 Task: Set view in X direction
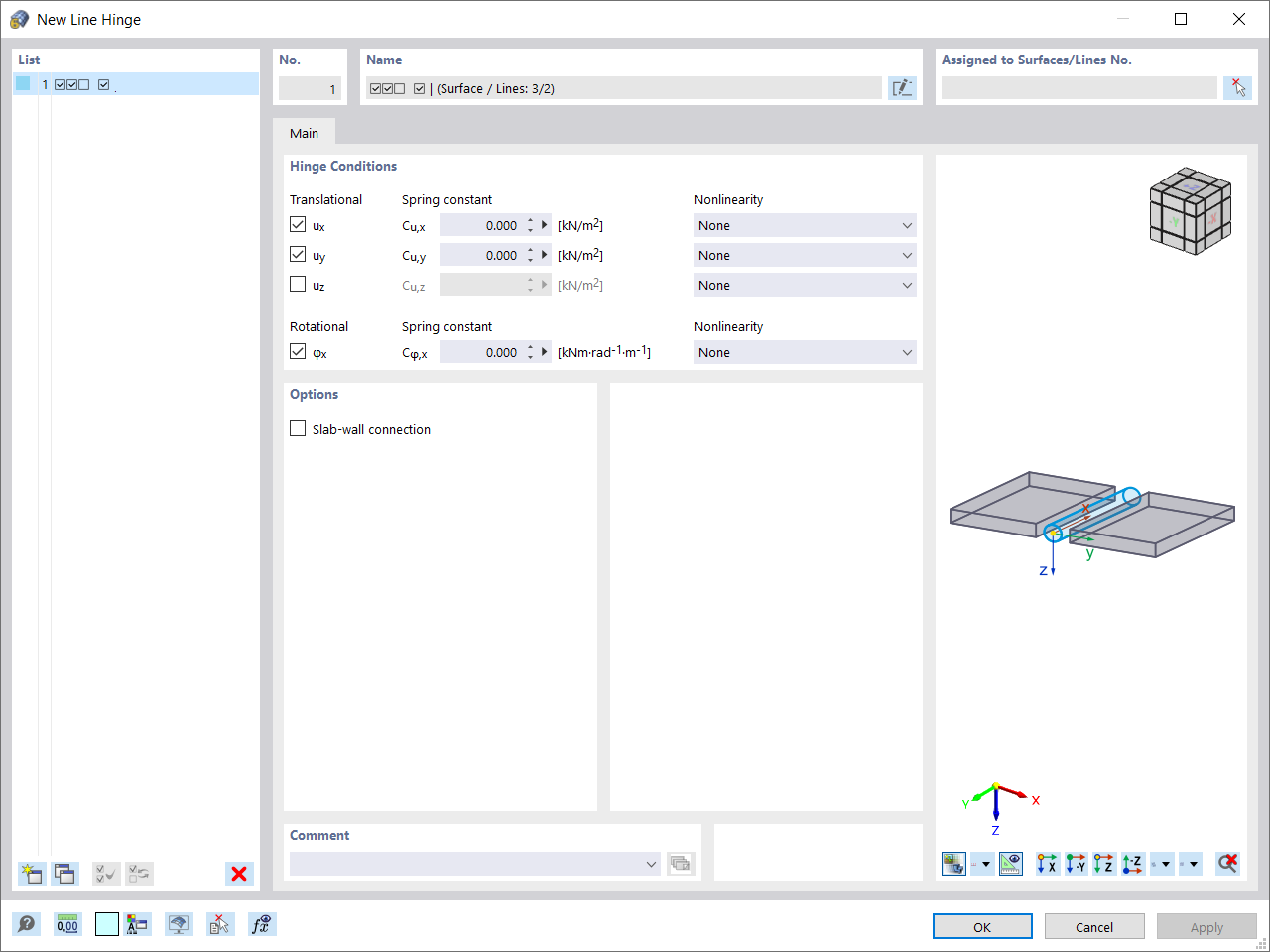point(1048,864)
